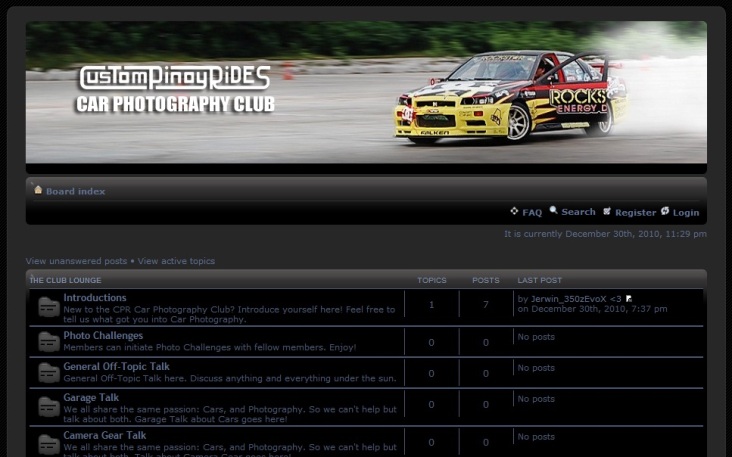The height and width of the screenshot is (457, 732).
Task: Click the Introductions forum folder icon
Action: click(49, 307)
